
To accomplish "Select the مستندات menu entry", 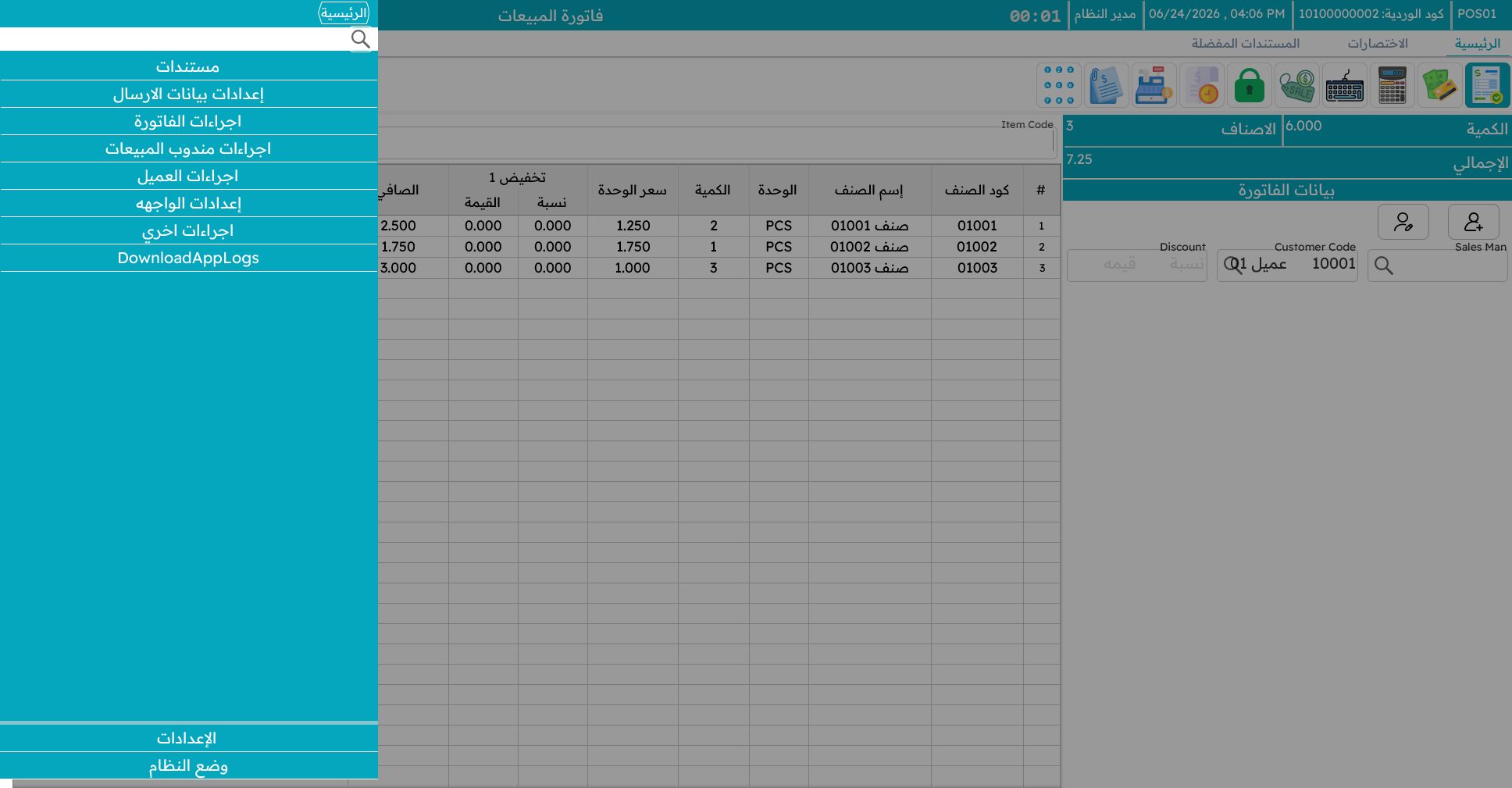I will point(188,66).
